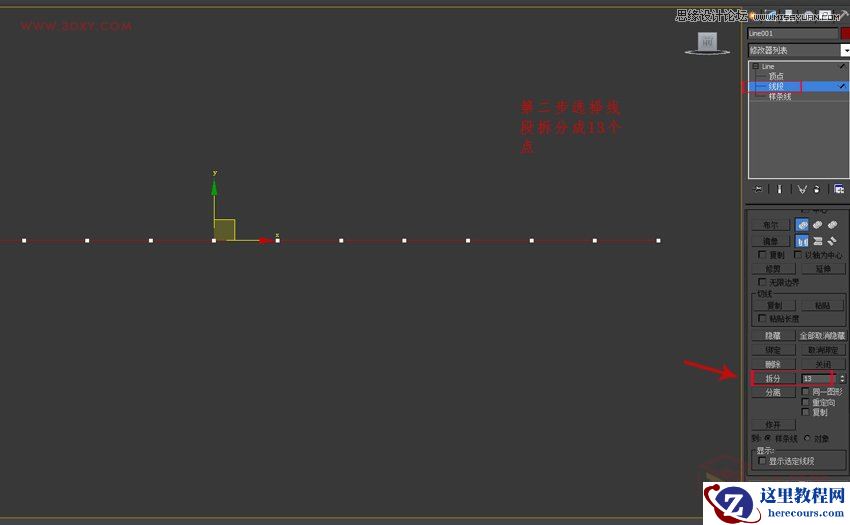Select the 样条线 radio option
The image size is (850, 525).
click(x=768, y=438)
